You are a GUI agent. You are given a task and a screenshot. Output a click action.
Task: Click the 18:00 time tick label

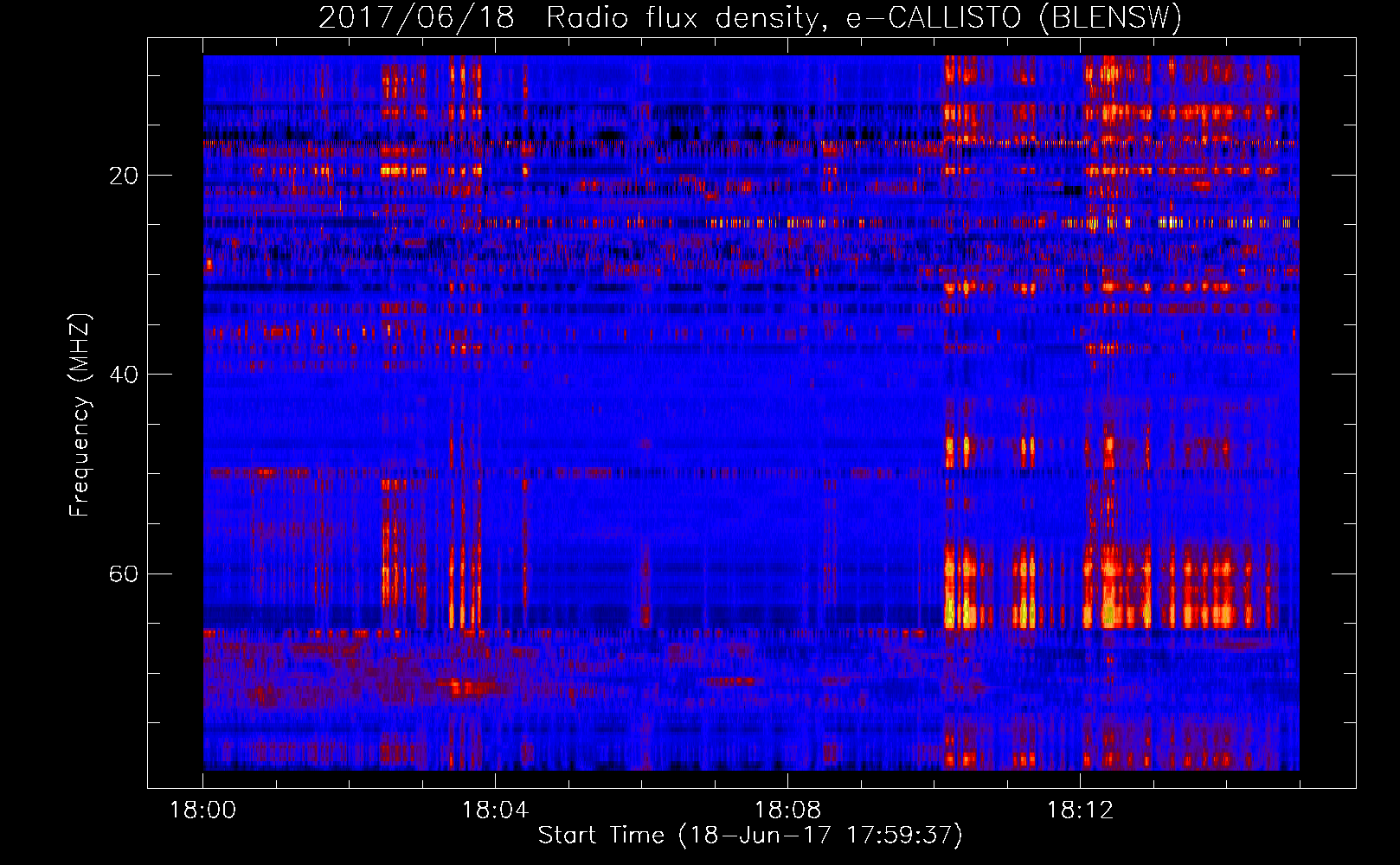[x=203, y=811]
